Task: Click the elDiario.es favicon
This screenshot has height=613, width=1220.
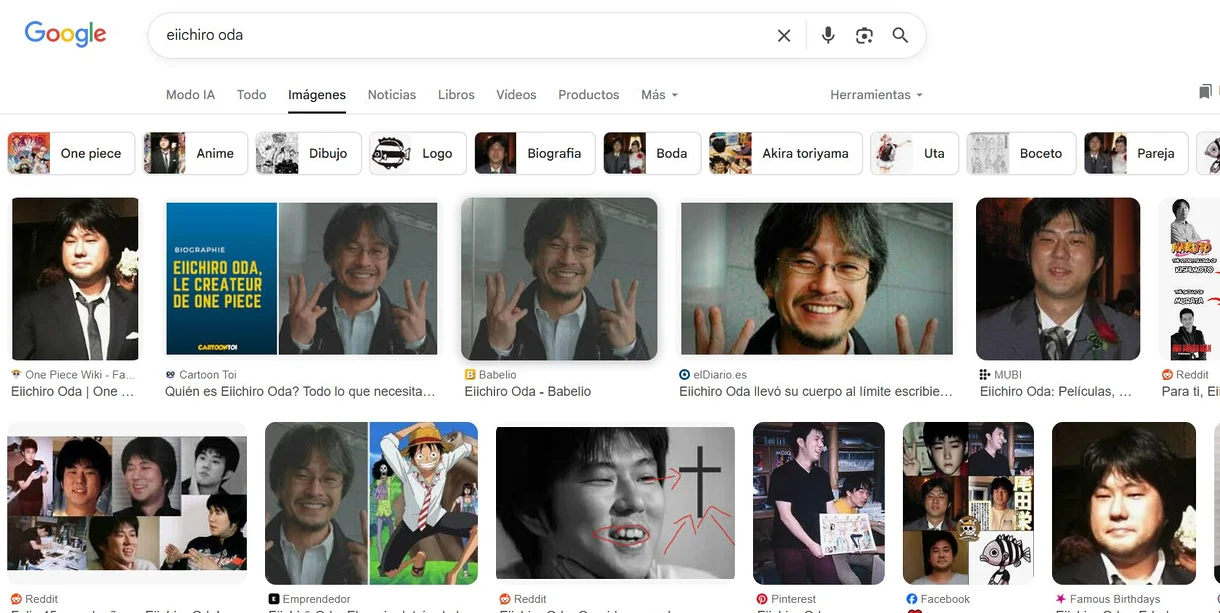Action: [x=685, y=374]
